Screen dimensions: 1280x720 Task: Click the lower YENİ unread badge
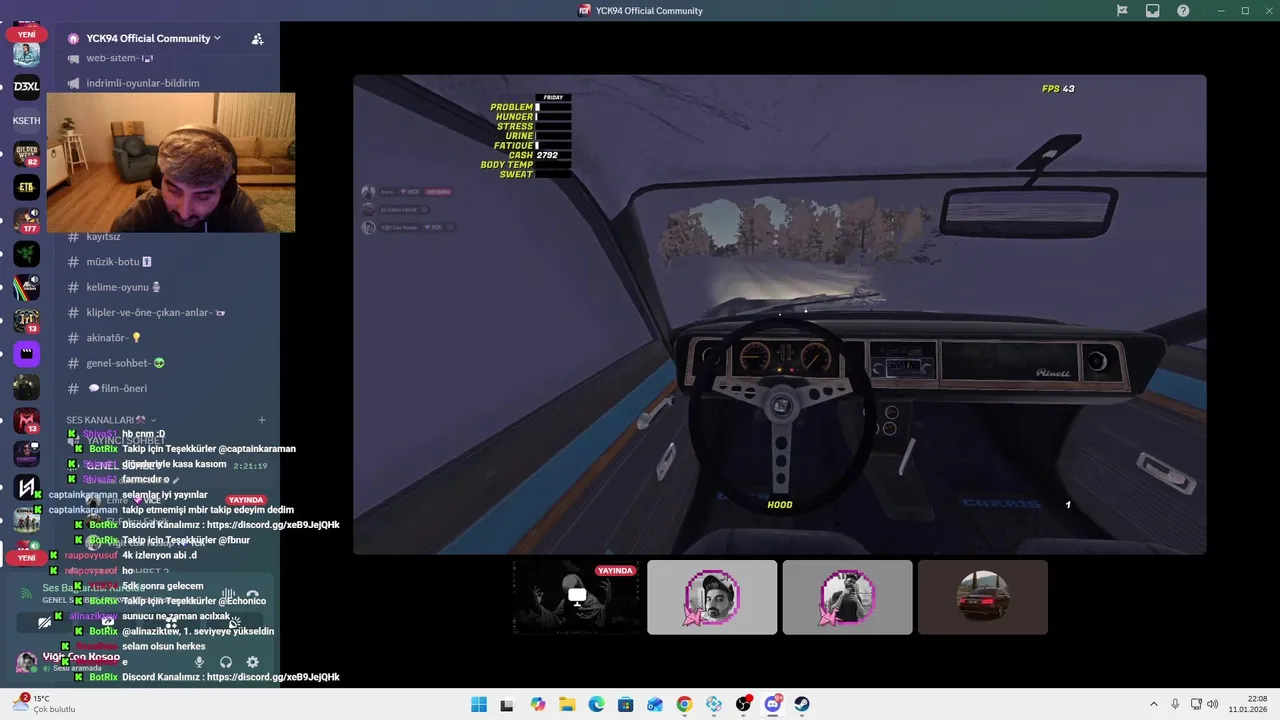(26, 558)
